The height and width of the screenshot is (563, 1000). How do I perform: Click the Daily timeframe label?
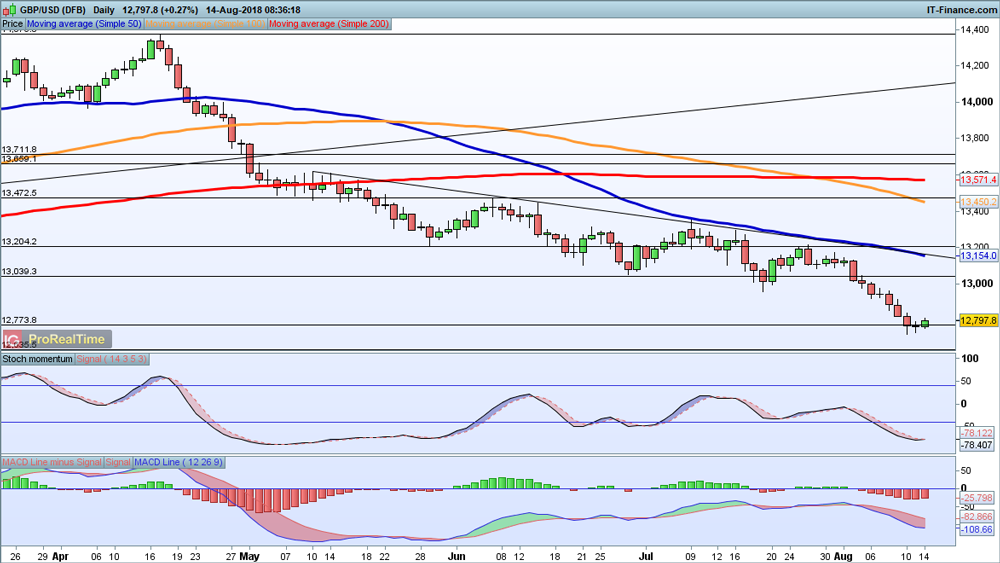coord(104,10)
